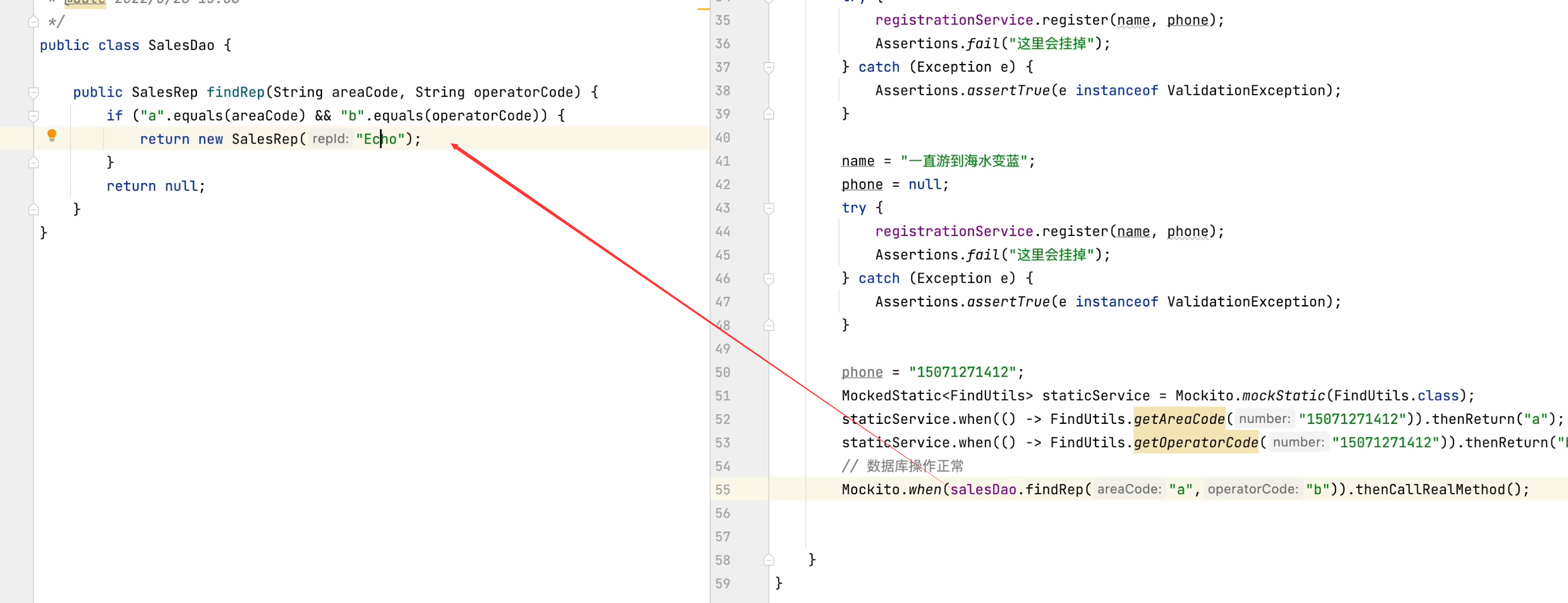Click the fold-end arrow icon at line 58
Screen dimensions: 1568x603
(x=768, y=559)
